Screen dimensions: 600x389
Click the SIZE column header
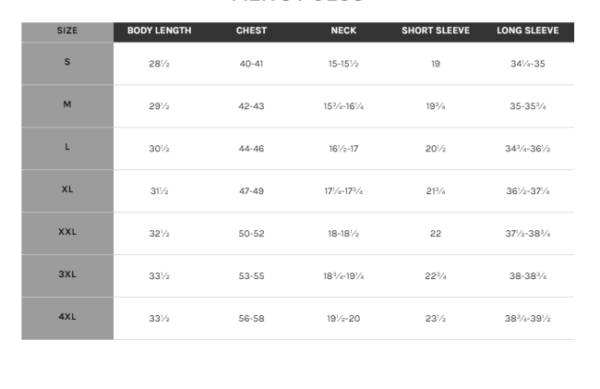tap(67, 31)
